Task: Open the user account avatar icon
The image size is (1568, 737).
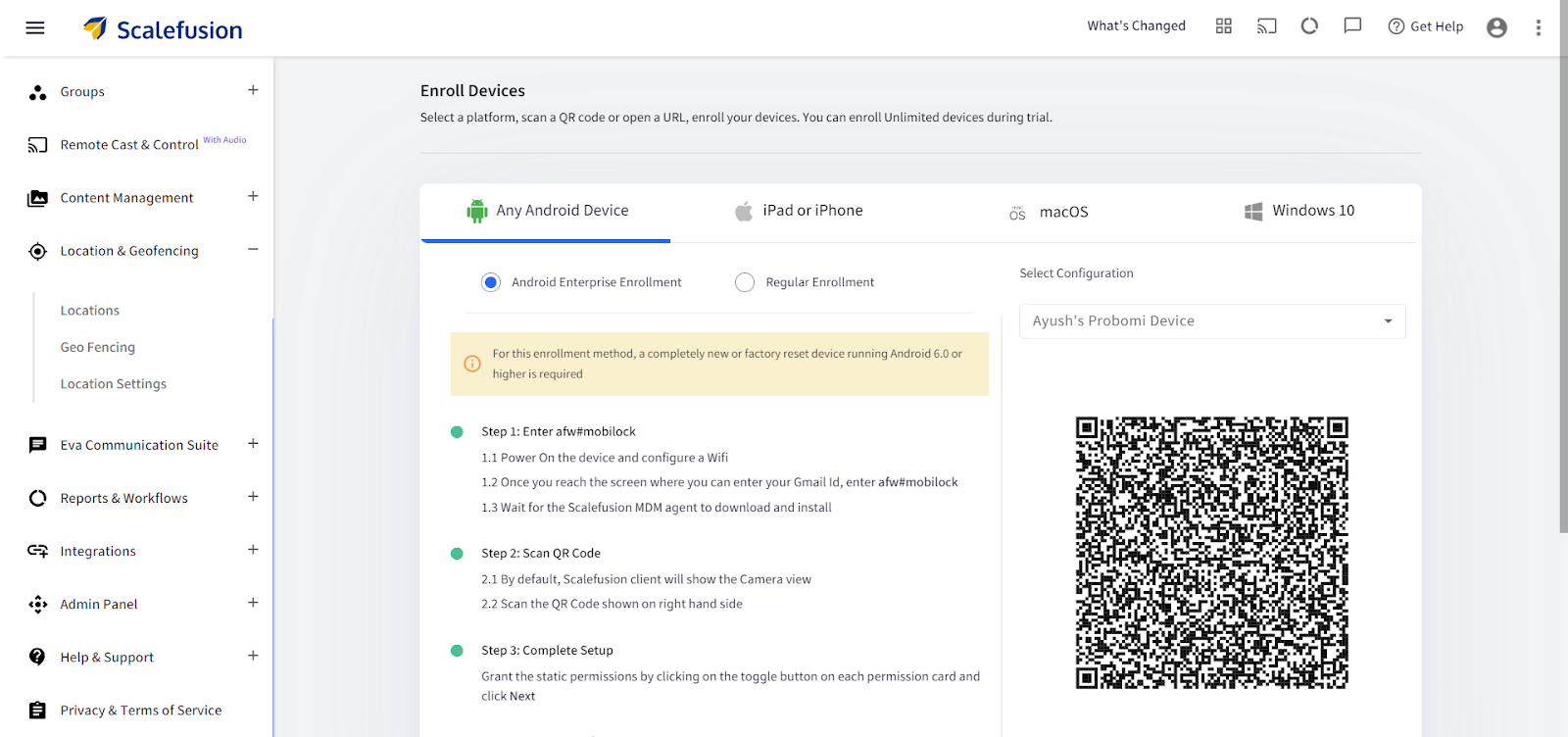Action: click(1496, 27)
